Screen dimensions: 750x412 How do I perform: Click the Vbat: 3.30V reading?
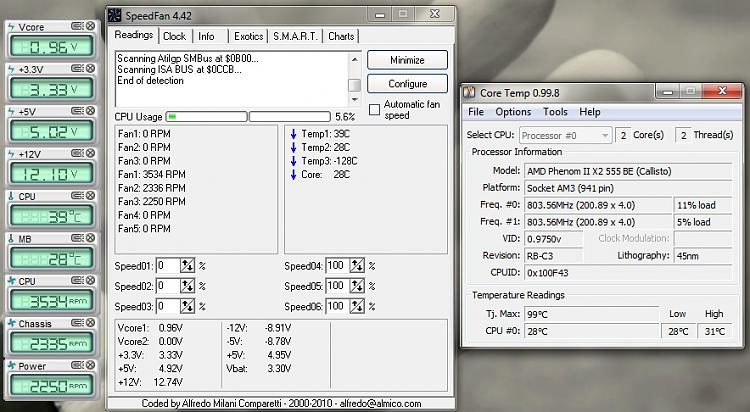click(x=259, y=369)
